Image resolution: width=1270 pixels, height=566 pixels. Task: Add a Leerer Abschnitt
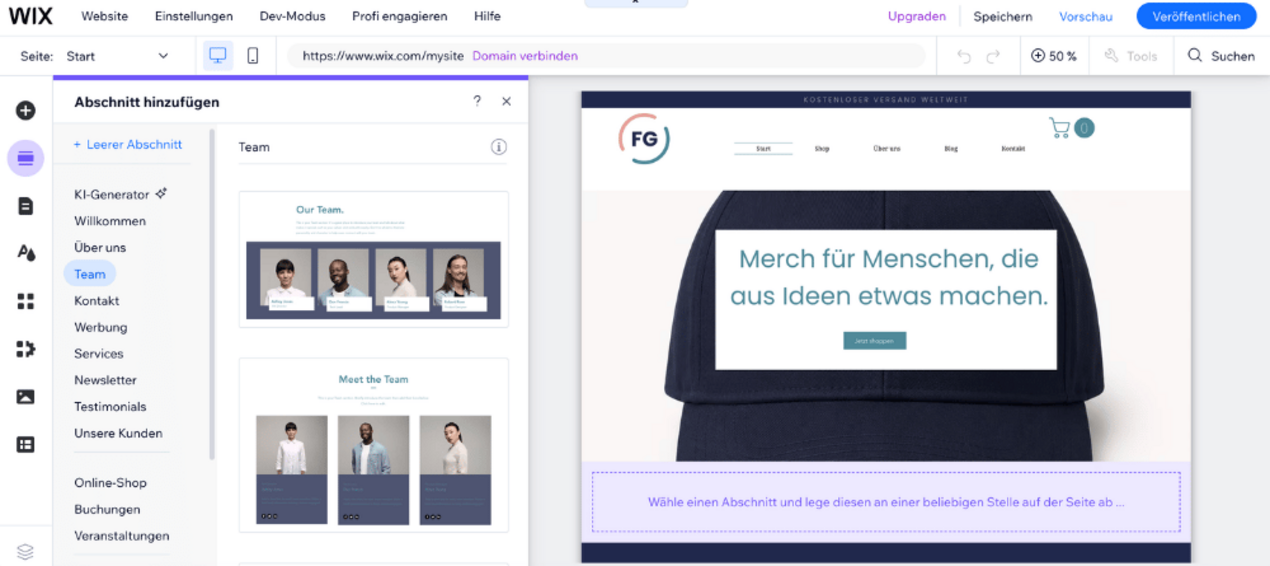(128, 144)
